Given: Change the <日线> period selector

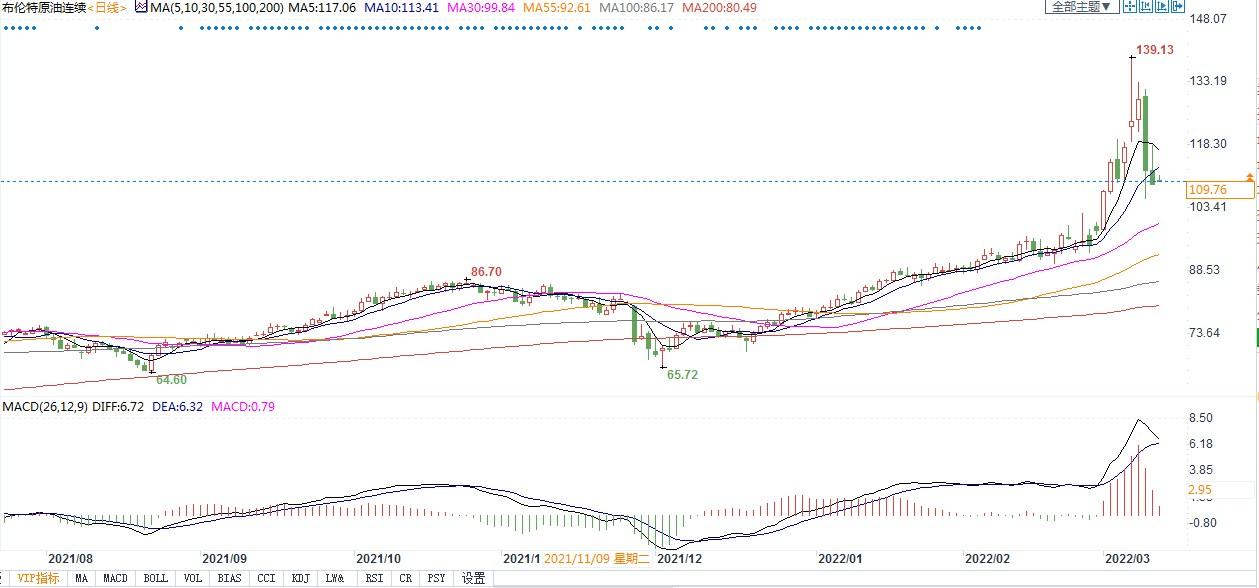Looking at the screenshot, I should [x=107, y=7].
